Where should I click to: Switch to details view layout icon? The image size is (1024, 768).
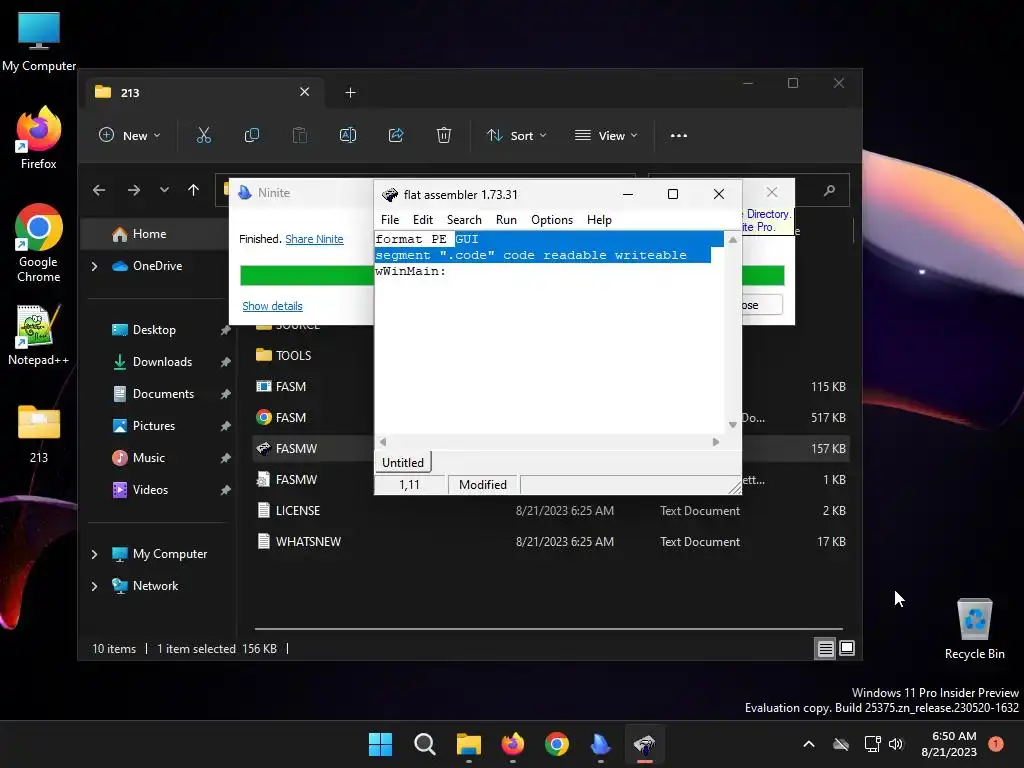[x=825, y=648]
